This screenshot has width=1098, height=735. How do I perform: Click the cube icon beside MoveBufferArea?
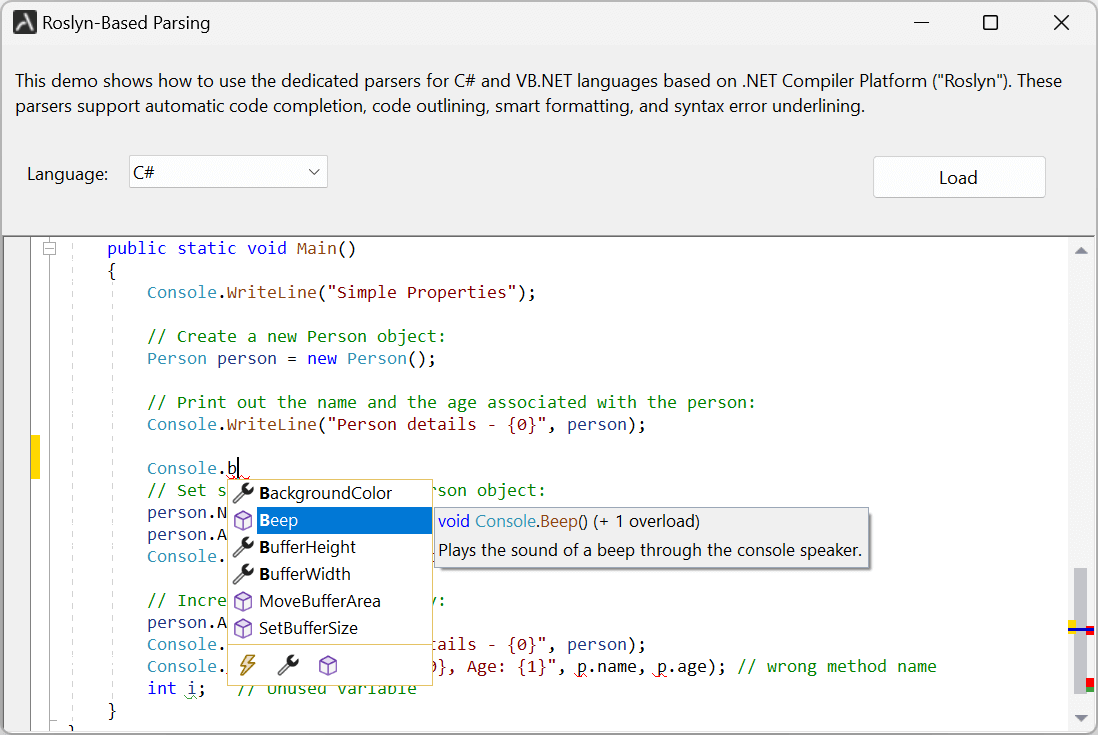tap(243, 601)
